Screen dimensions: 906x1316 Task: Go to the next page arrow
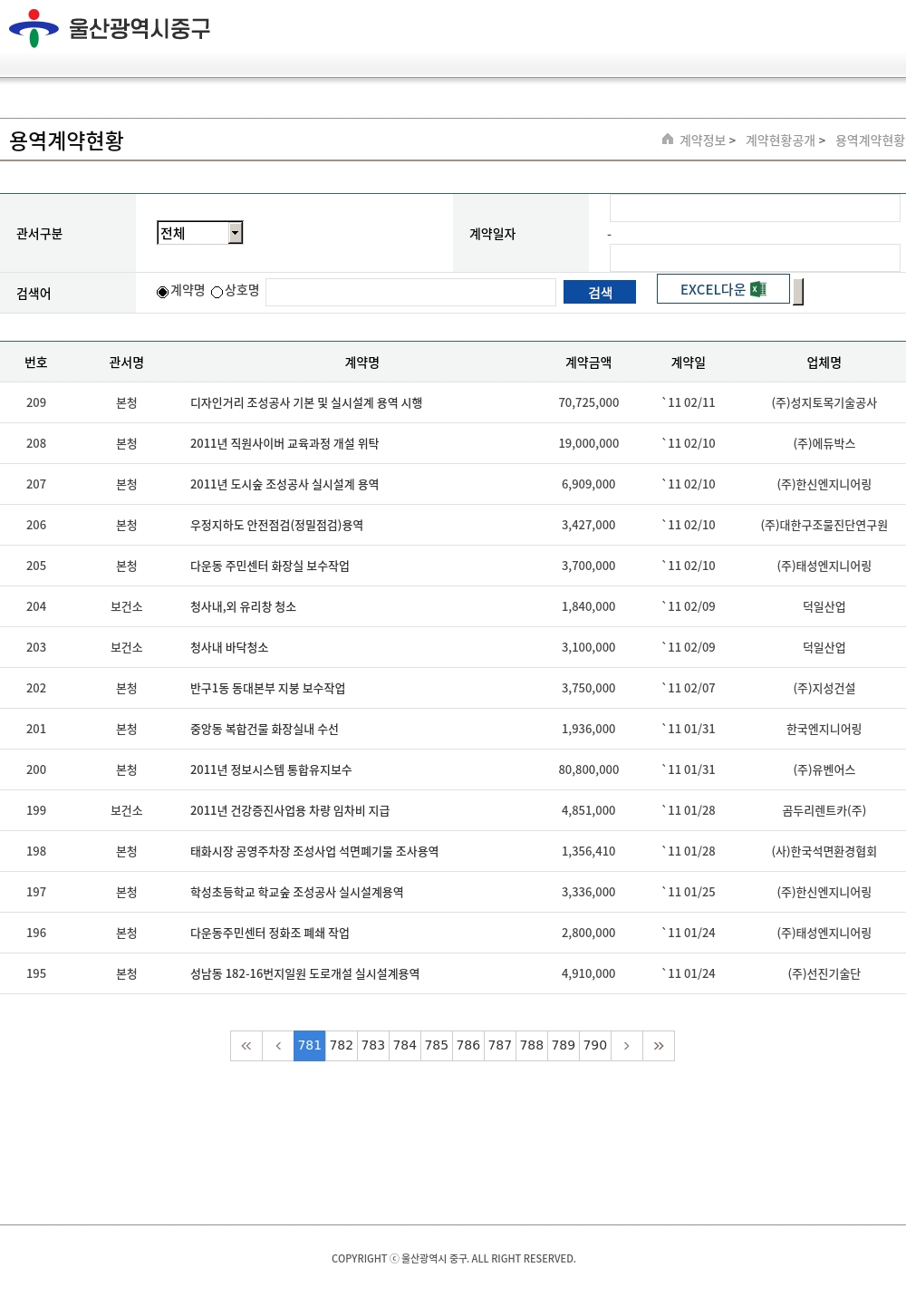pos(626,1046)
